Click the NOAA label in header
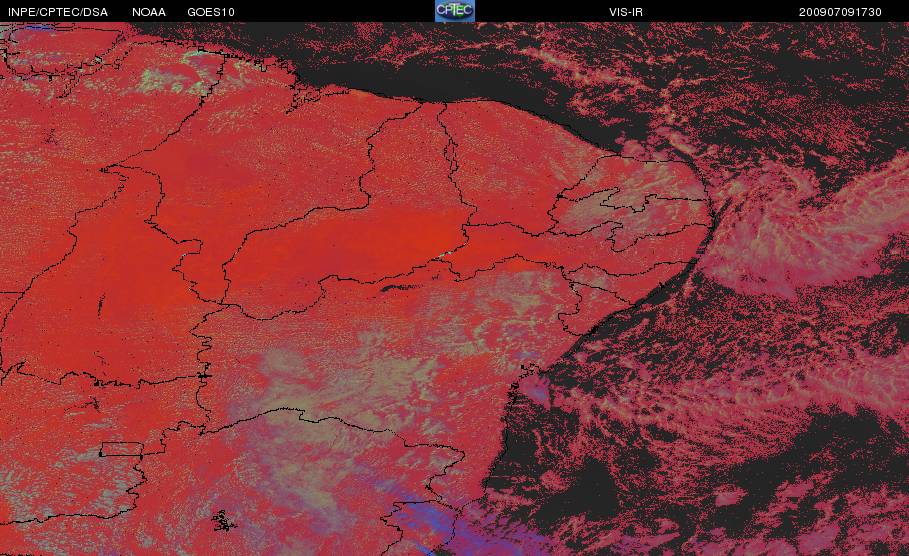This screenshot has height=556, width=909. [149, 12]
